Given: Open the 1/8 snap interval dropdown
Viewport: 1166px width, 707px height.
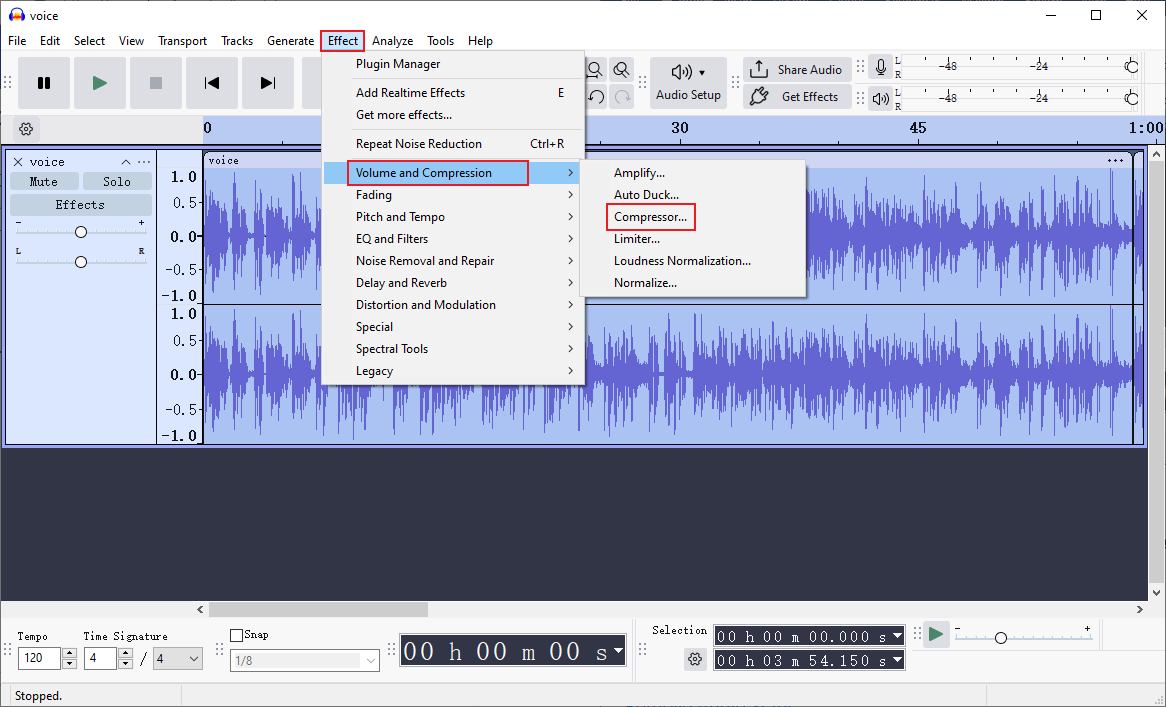Looking at the screenshot, I should click(x=304, y=660).
